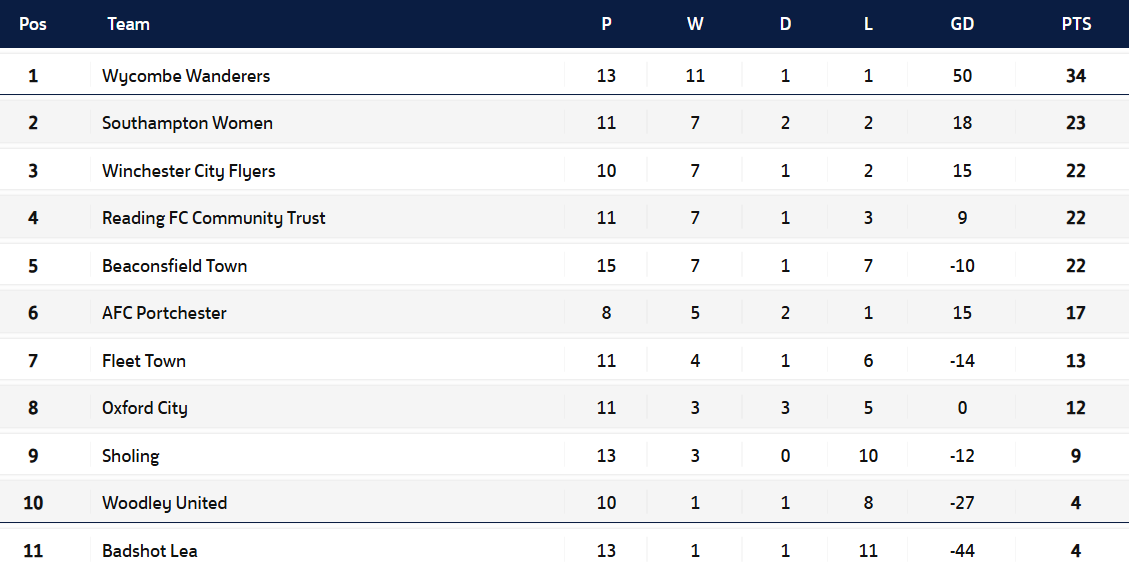Select Woodley United in the standings
1129x562 pixels.
pyautogui.click(x=164, y=503)
